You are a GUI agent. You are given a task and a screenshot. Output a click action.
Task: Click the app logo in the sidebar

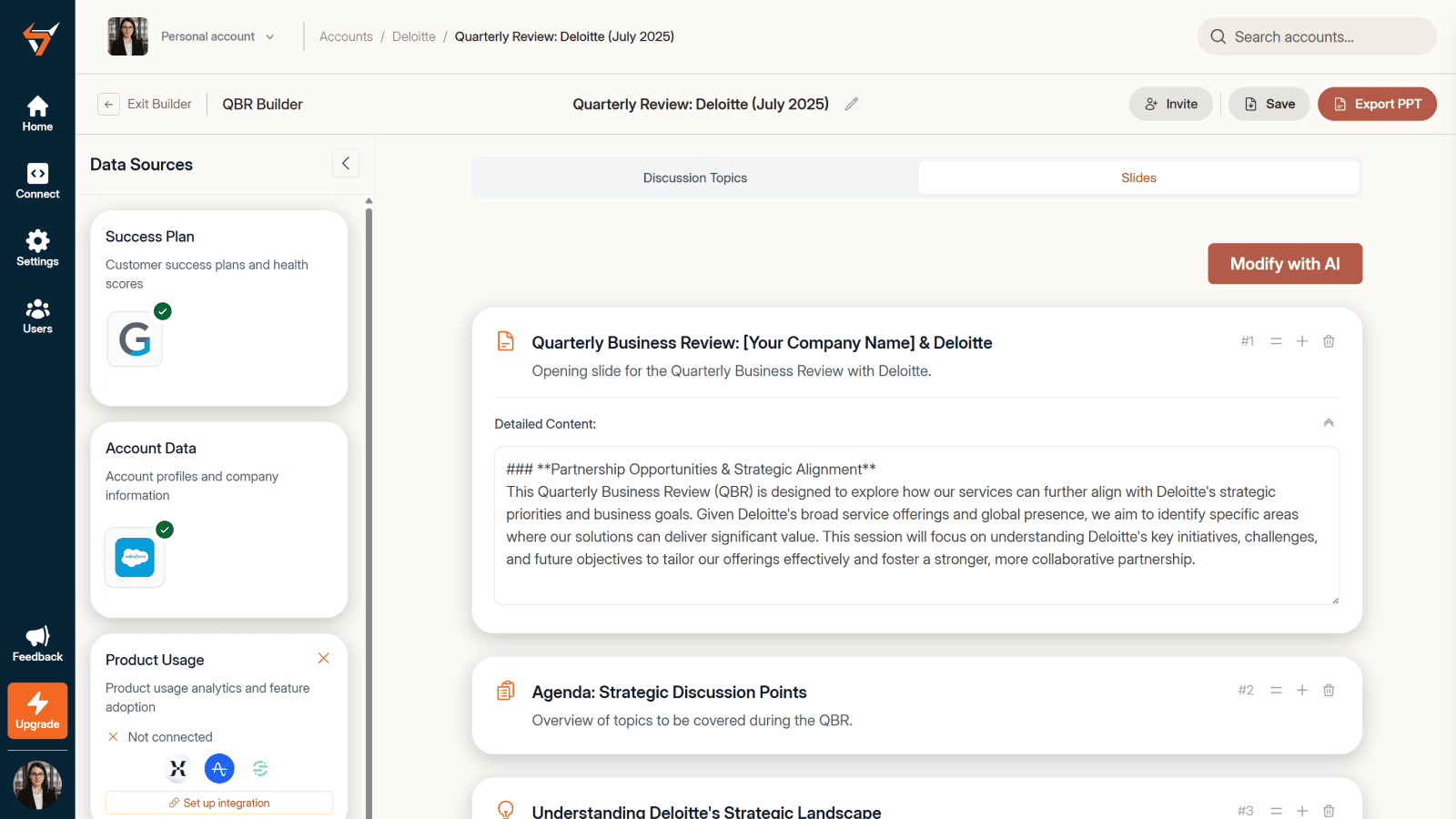pos(41,39)
